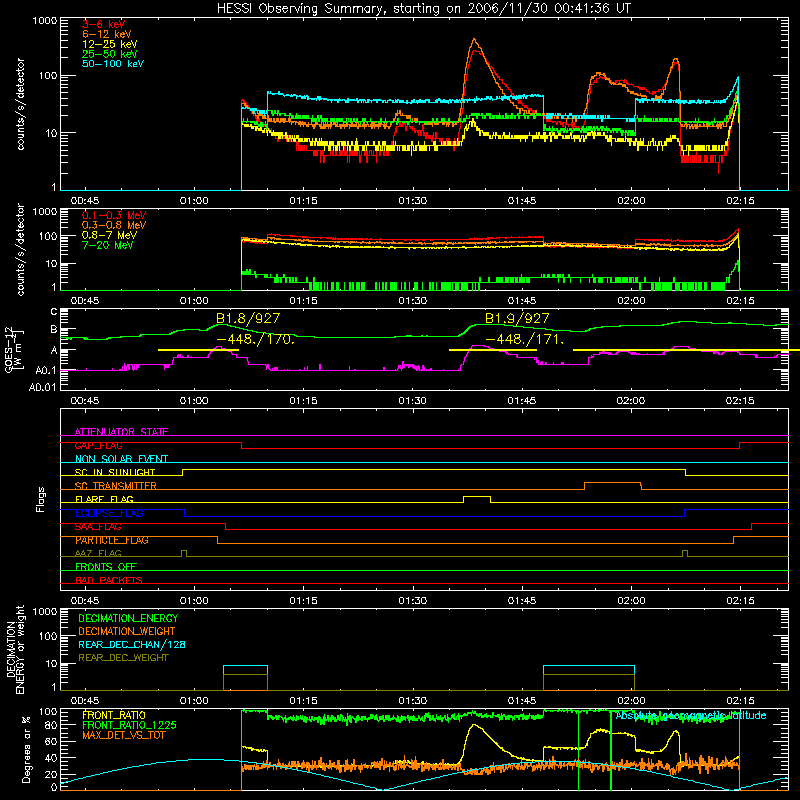
Task: Click the second AAZ_FLAG pulse near 02:07
Action: [685, 553]
